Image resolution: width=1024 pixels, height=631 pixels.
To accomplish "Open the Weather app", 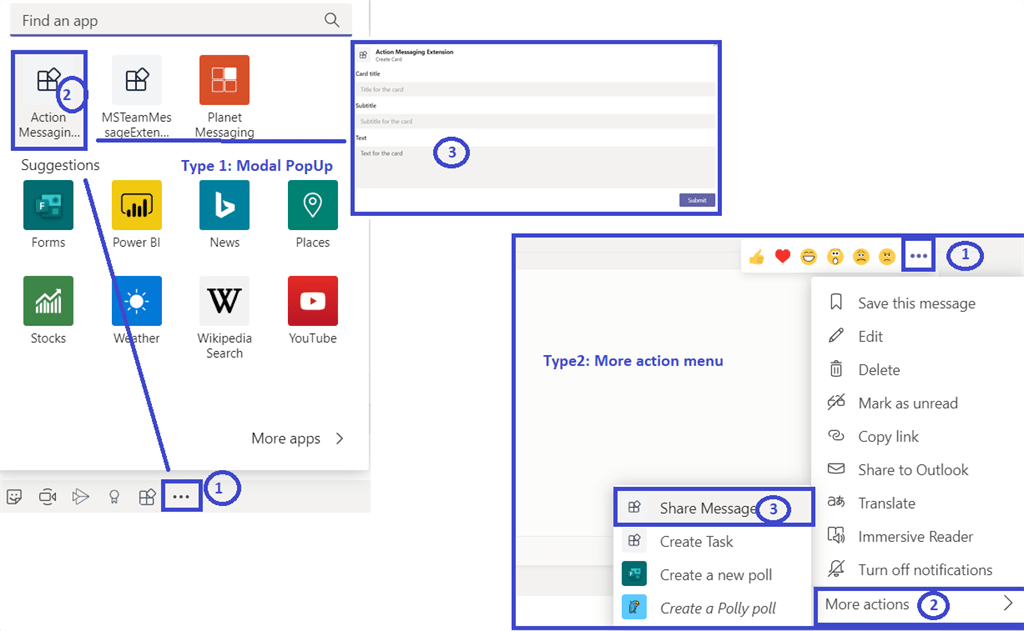I will click(x=136, y=301).
